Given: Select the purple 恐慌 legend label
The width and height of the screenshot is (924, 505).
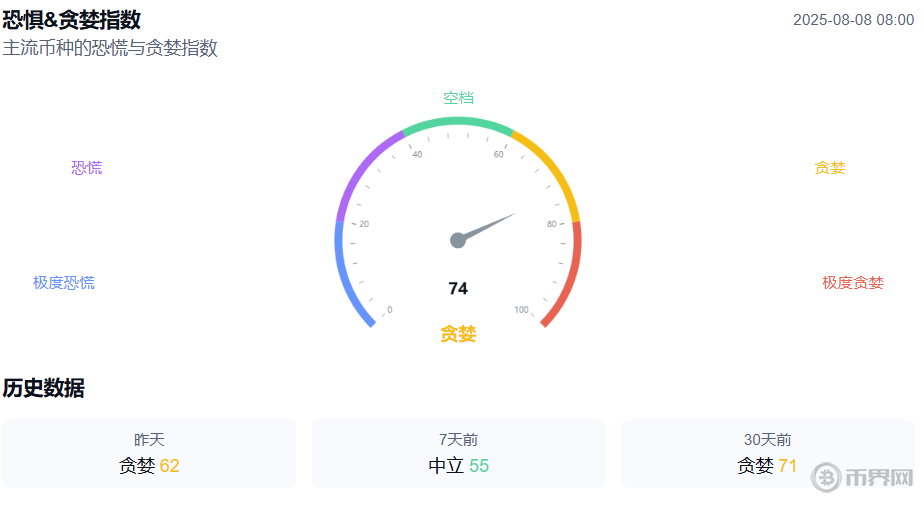Looking at the screenshot, I should [87, 168].
